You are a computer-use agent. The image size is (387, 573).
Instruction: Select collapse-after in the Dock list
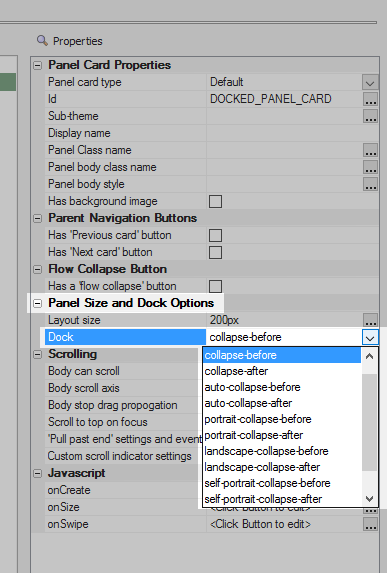[x=282, y=371]
